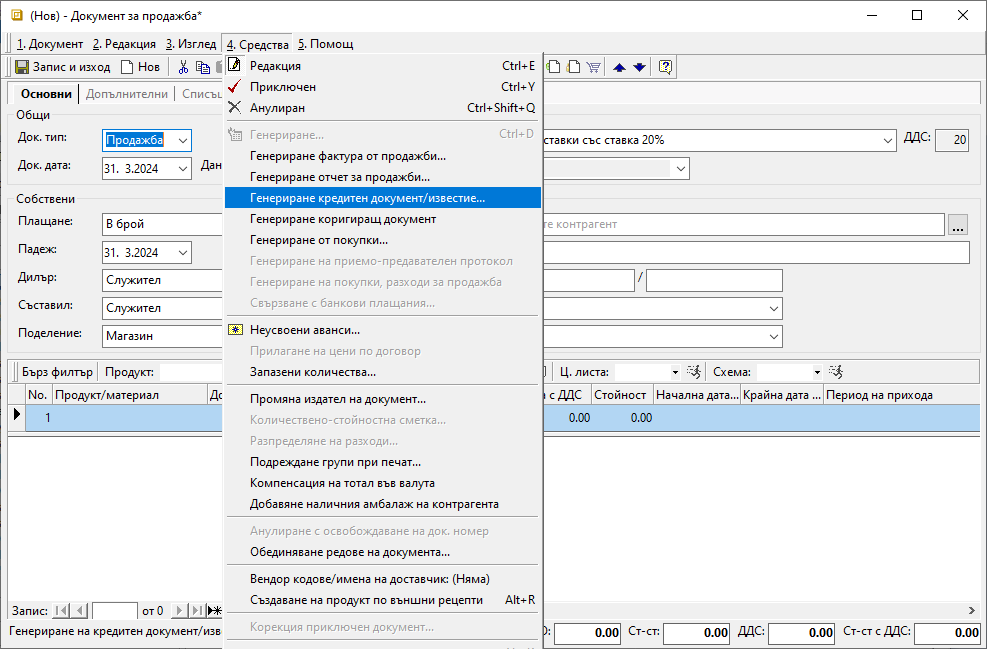Viewport: 987px width, 649px height.
Task: Toggle Анулиран status in the menu
Action: [277, 108]
